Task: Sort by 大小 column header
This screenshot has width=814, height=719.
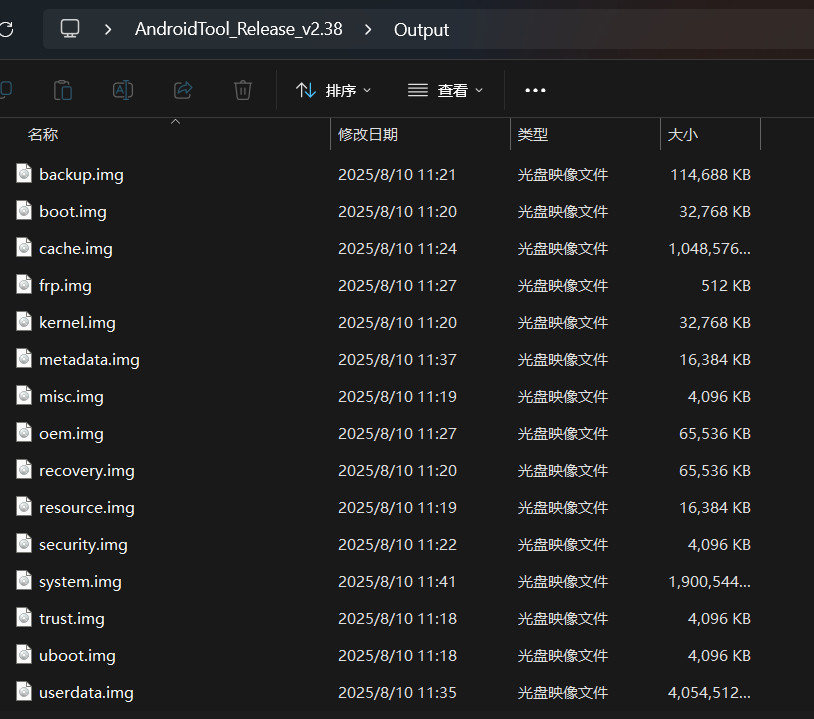Action: point(682,135)
